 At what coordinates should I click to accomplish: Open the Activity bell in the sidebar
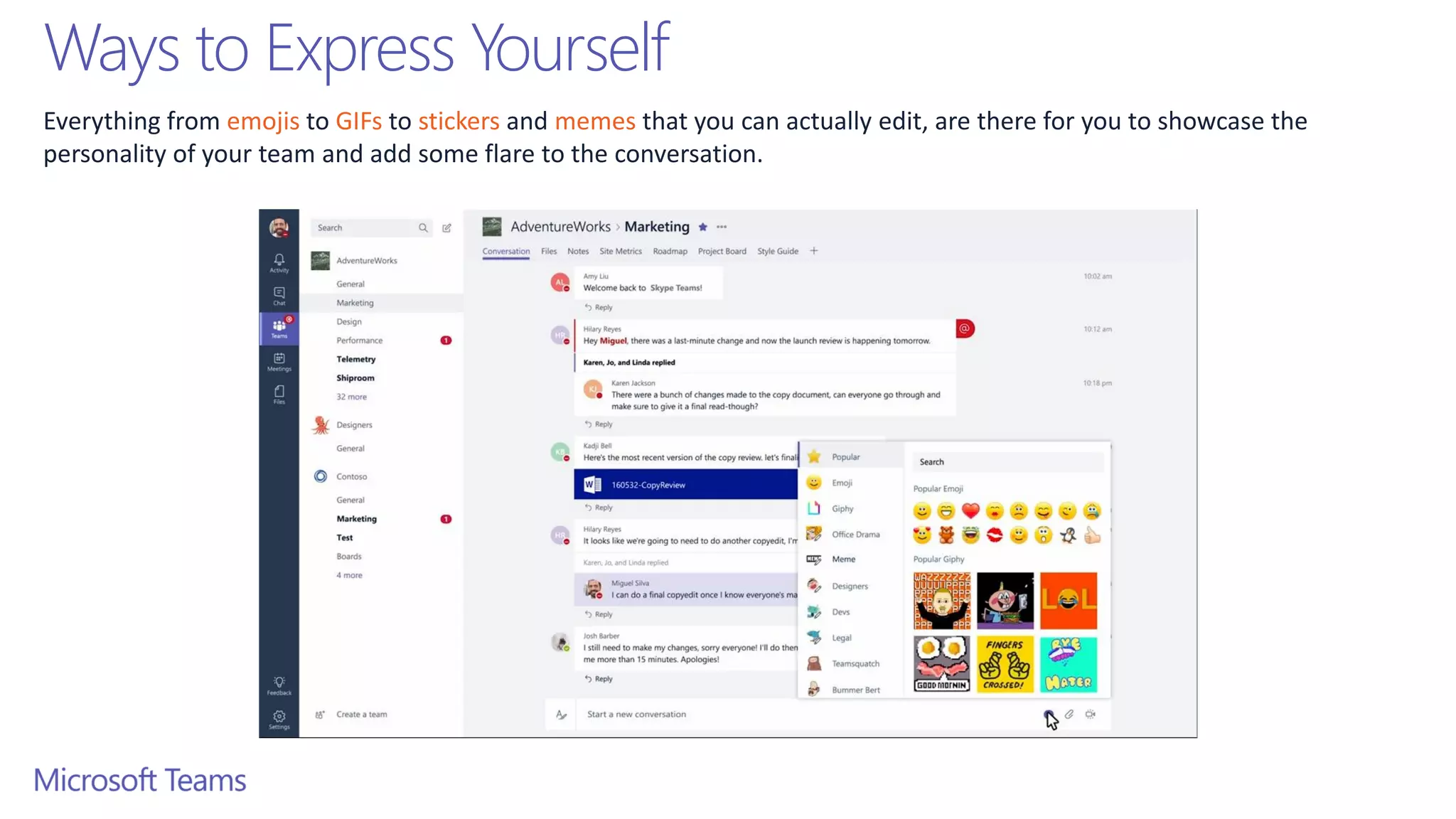pos(279,263)
